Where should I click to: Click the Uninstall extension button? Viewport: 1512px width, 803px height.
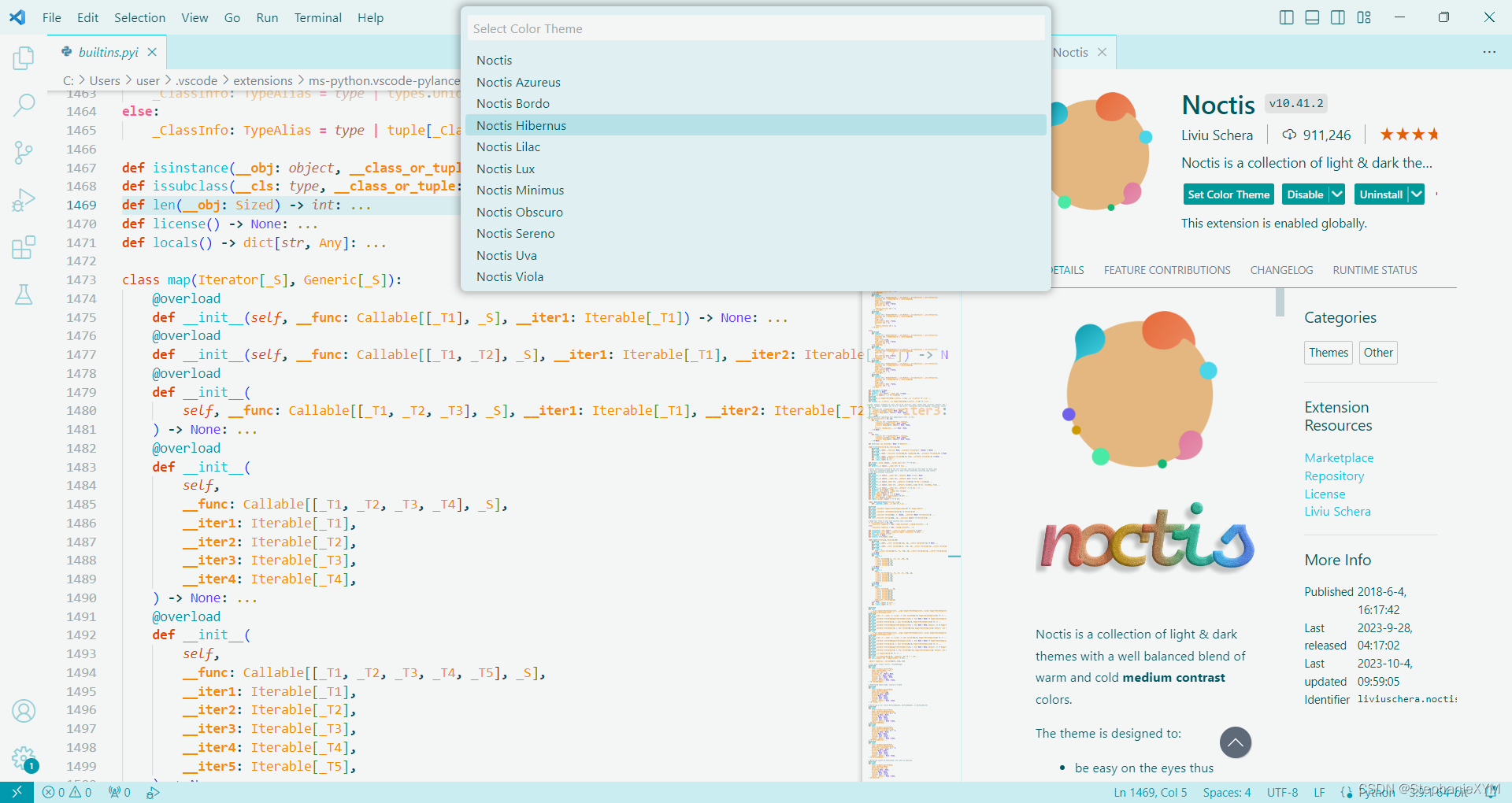point(1381,194)
